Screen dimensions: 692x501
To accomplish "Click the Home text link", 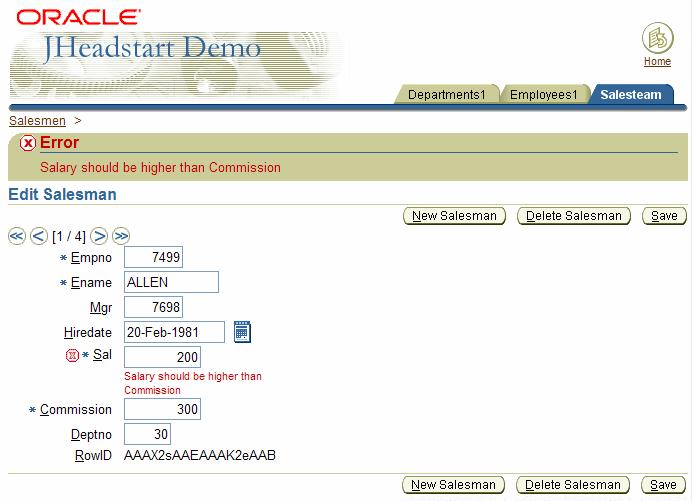I will pyautogui.click(x=657, y=62).
